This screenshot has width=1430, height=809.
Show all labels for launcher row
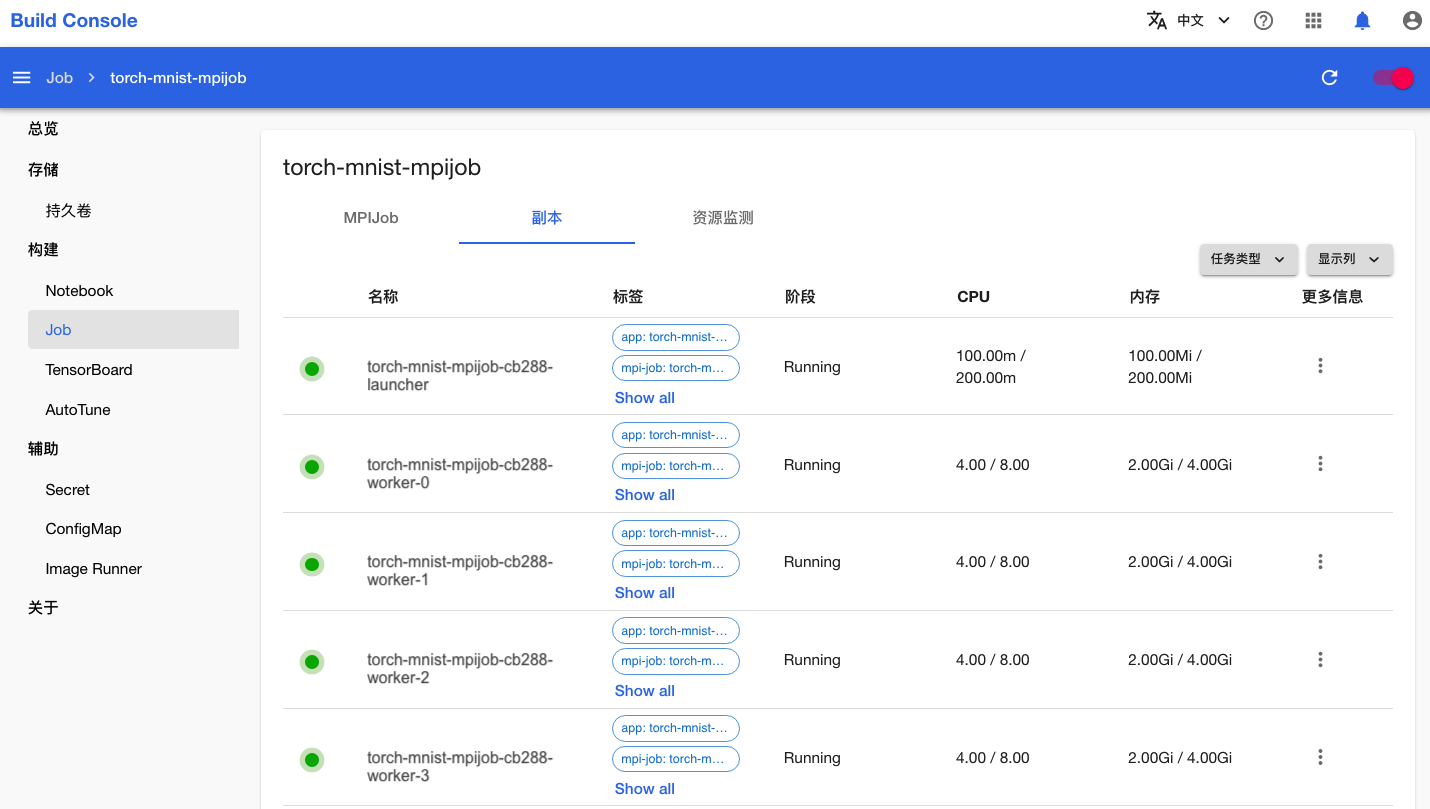[645, 398]
